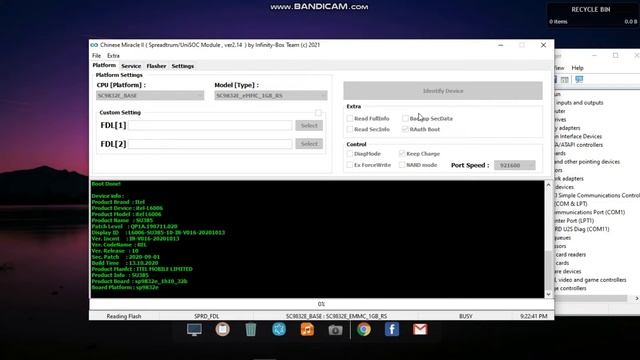Toggle the Read FullInfo checkbox

pos(350,118)
